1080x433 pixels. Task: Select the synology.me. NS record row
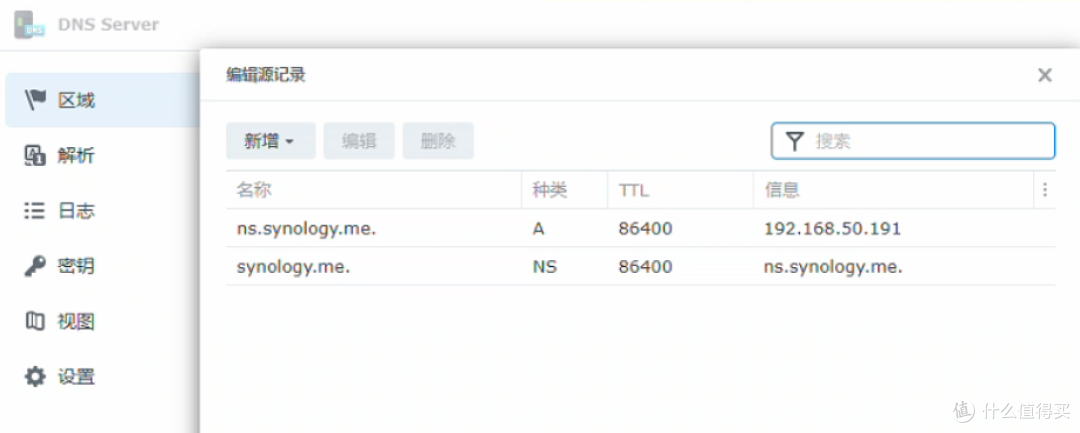click(x=641, y=266)
